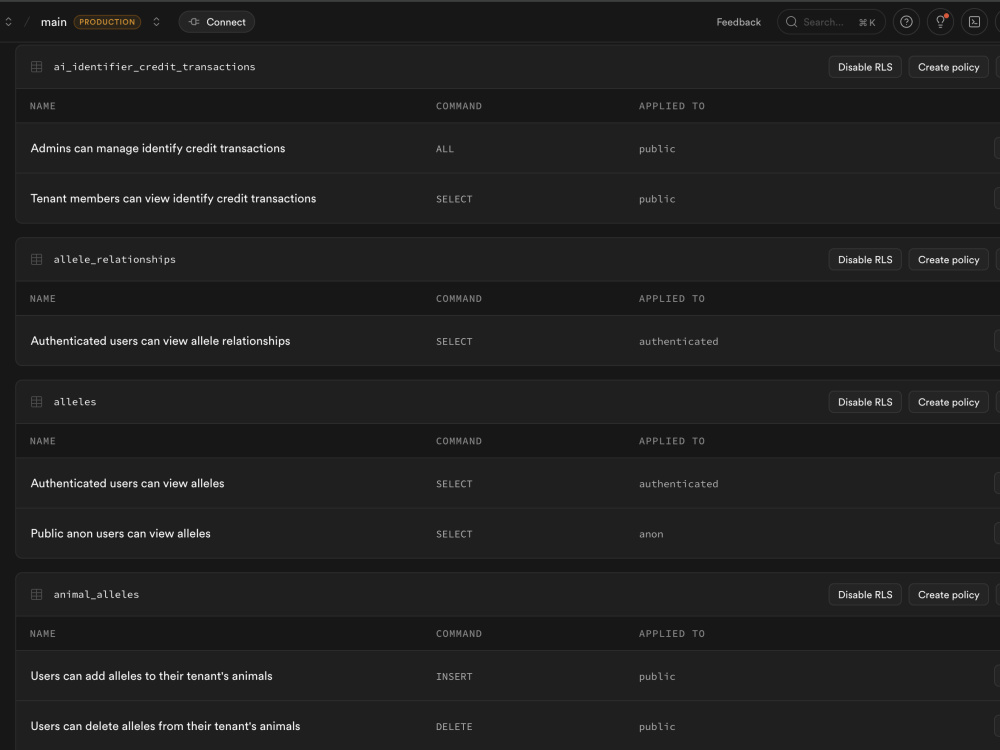Select policy 'Users can delete alleles from their tenant's animals'
The width and height of the screenshot is (1000, 750).
(165, 726)
